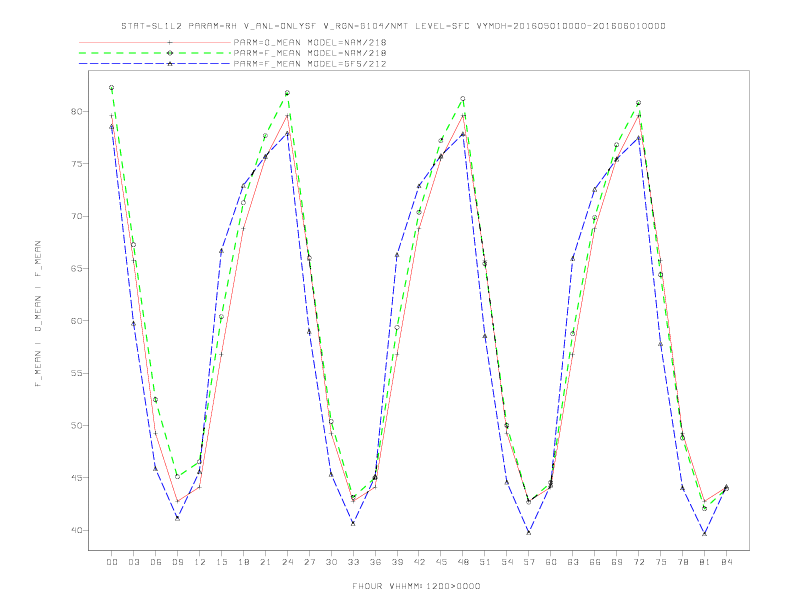Click y-axis tick label 55
Viewport: 792px width, 612px height.
click(76, 373)
